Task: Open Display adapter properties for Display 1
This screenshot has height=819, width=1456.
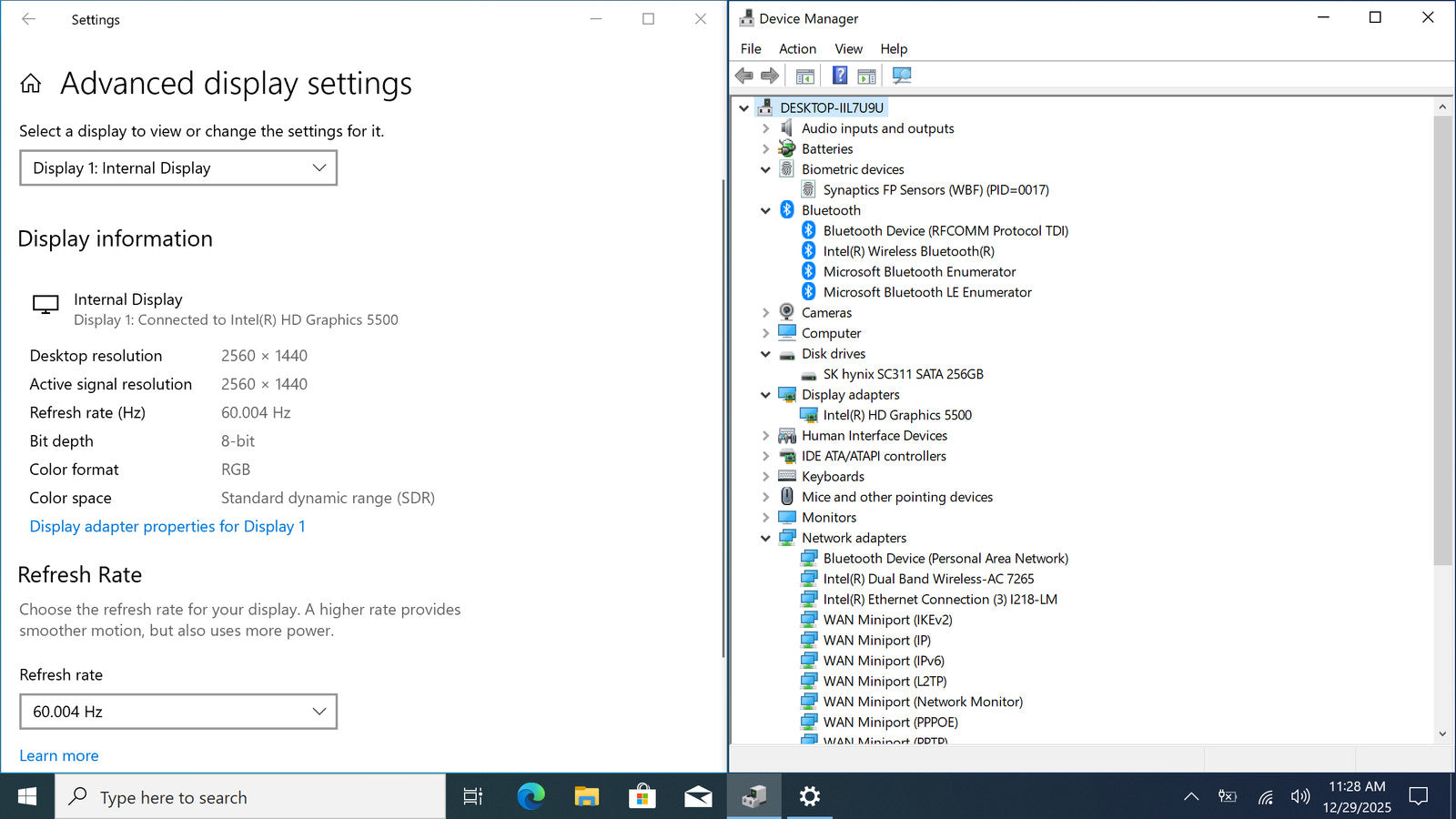Action: click(167, 527)
